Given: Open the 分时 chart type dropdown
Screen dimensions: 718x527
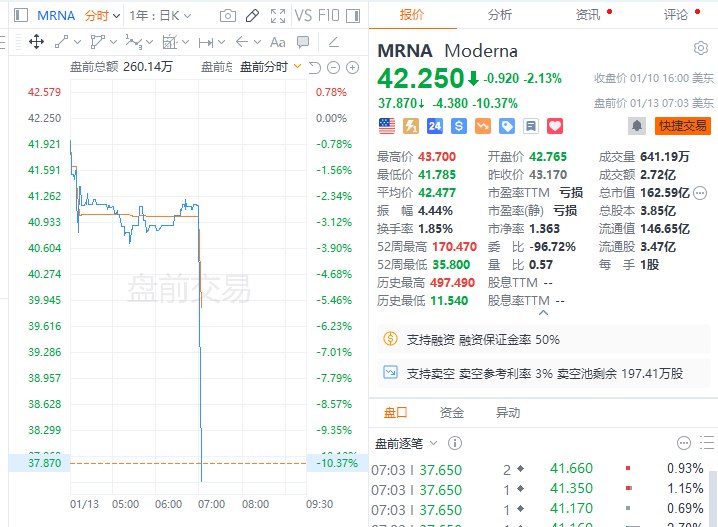Looking at the screenshot, I should [102, 16].
